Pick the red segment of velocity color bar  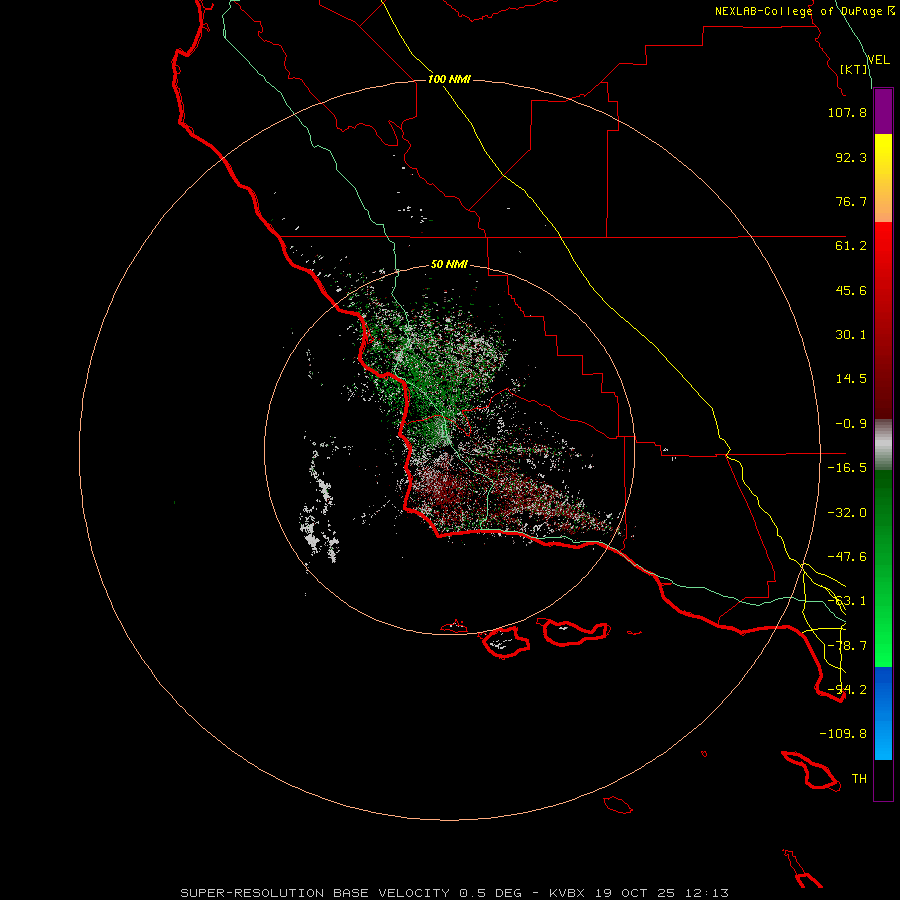click(883, 320)
